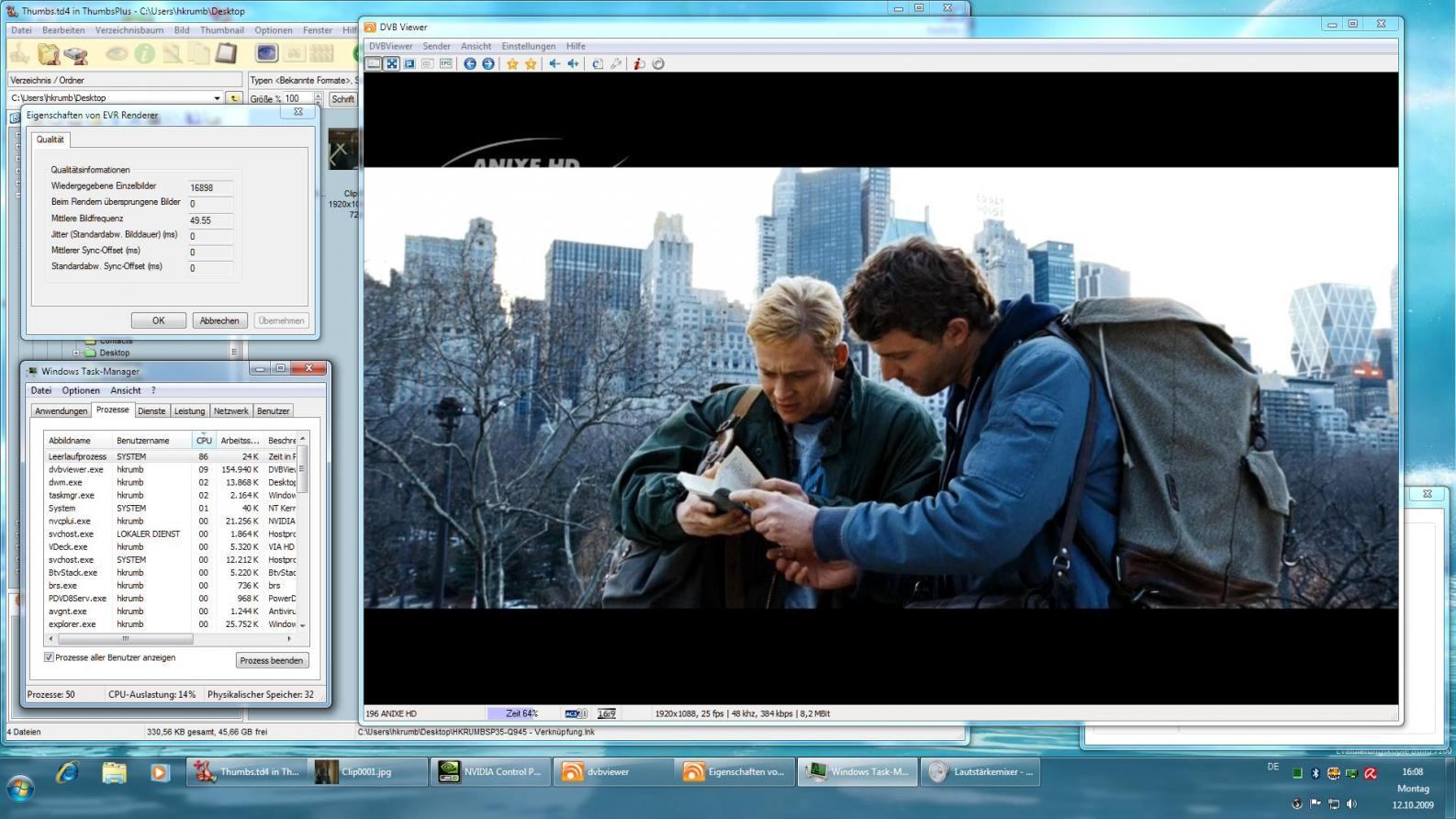The height and width of the screenshot is (819, 1456).
Task: Open the ThumbsPlus directory path dropdown
Action: 217,98
